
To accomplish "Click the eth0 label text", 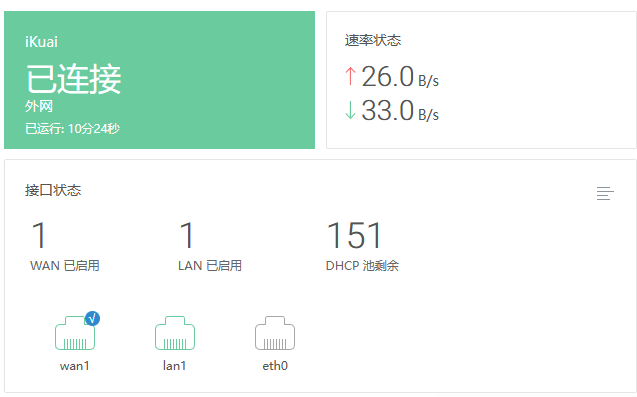I will (275, 366).
